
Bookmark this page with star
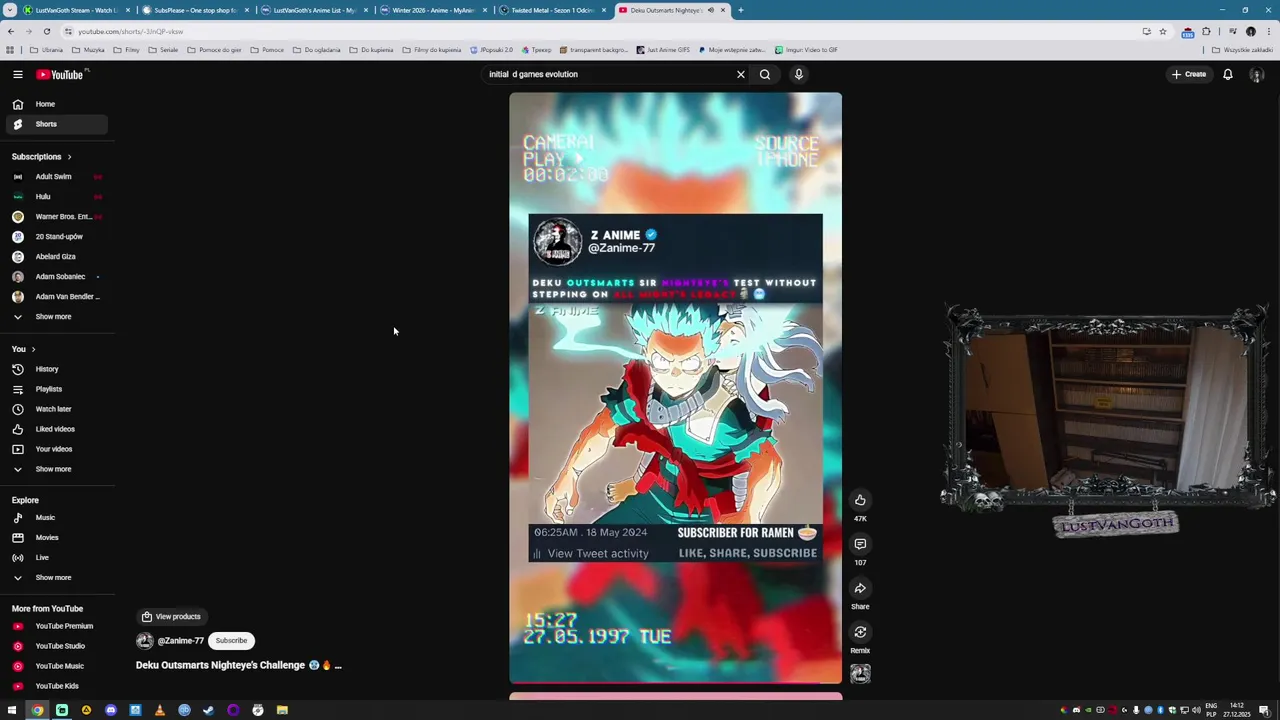1163,32
